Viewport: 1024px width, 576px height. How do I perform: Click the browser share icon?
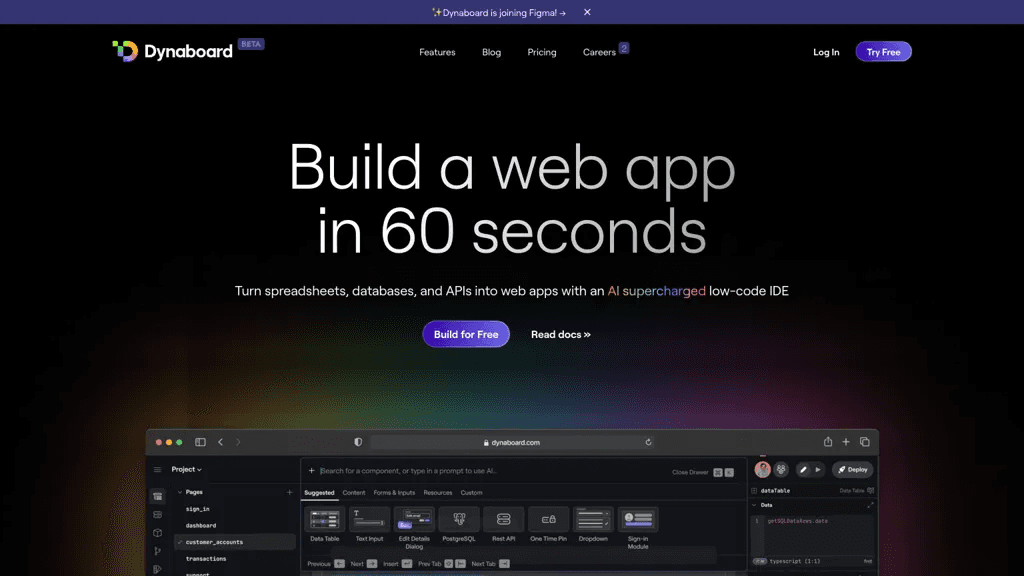[x=827, y=442]
